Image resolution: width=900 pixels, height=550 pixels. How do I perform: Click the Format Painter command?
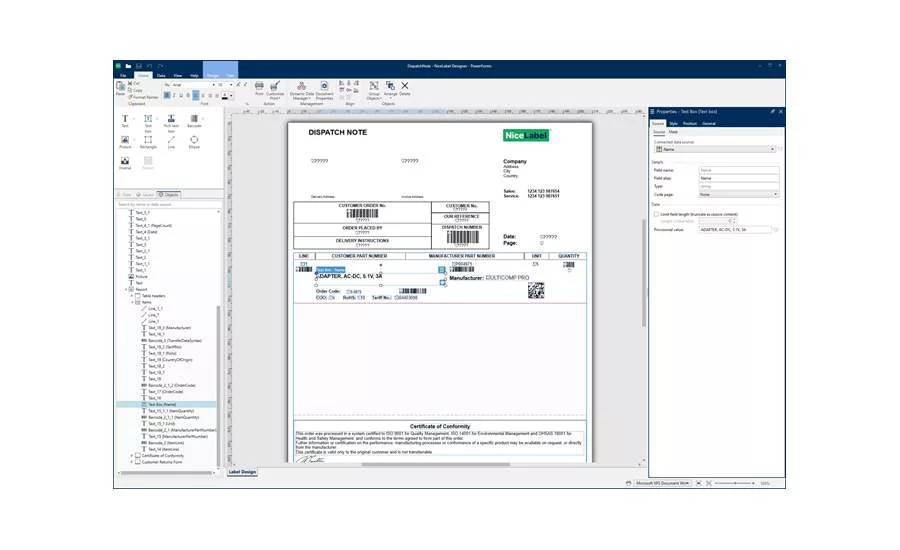[143, 97]
